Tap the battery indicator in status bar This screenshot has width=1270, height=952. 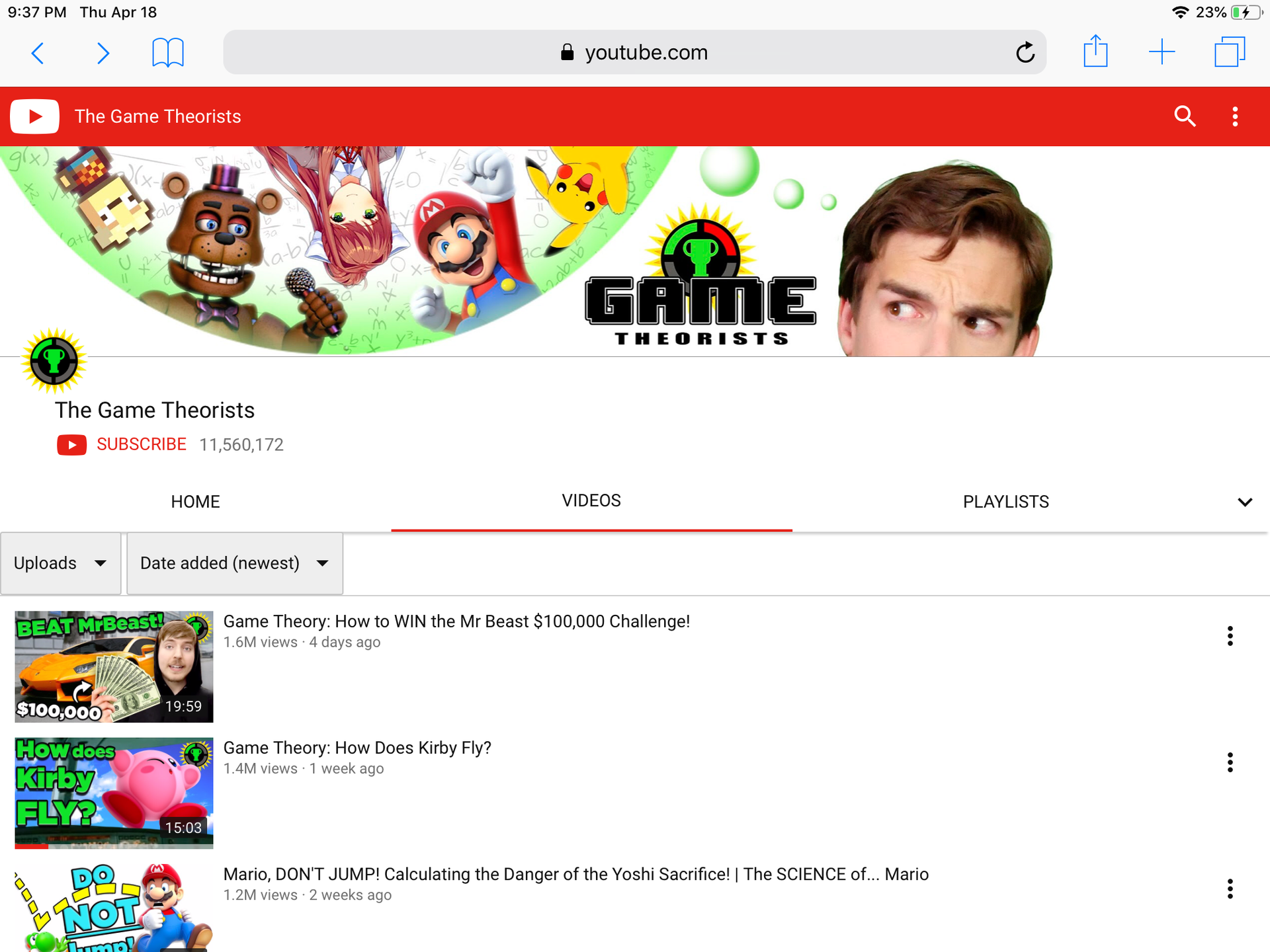pos(1247,13)
